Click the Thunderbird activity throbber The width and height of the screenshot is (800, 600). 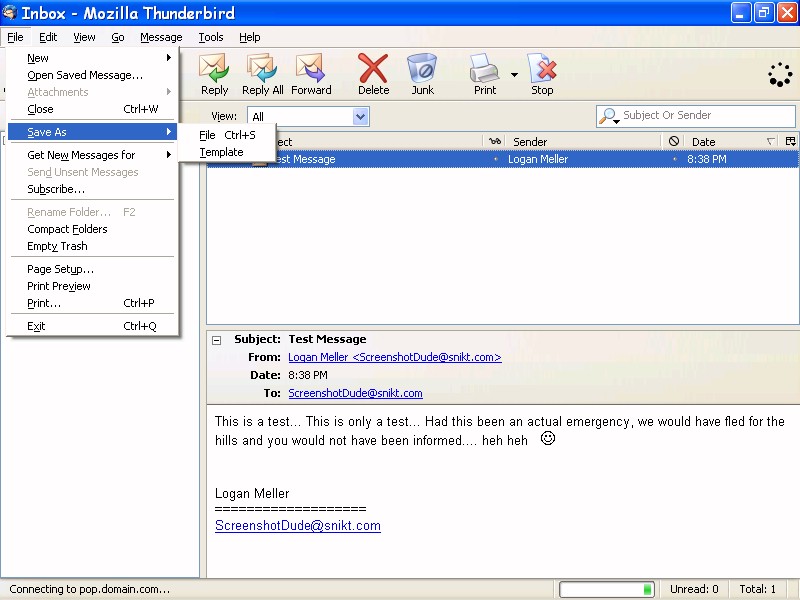780,74
